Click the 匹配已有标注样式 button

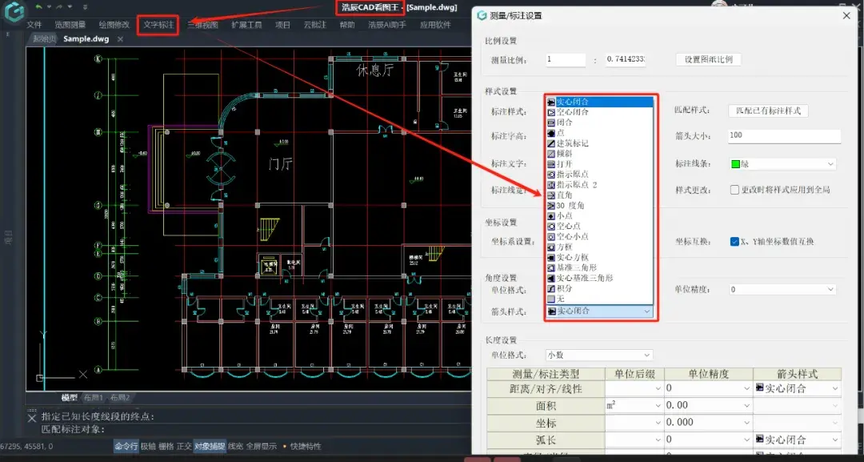pos(768,111)
